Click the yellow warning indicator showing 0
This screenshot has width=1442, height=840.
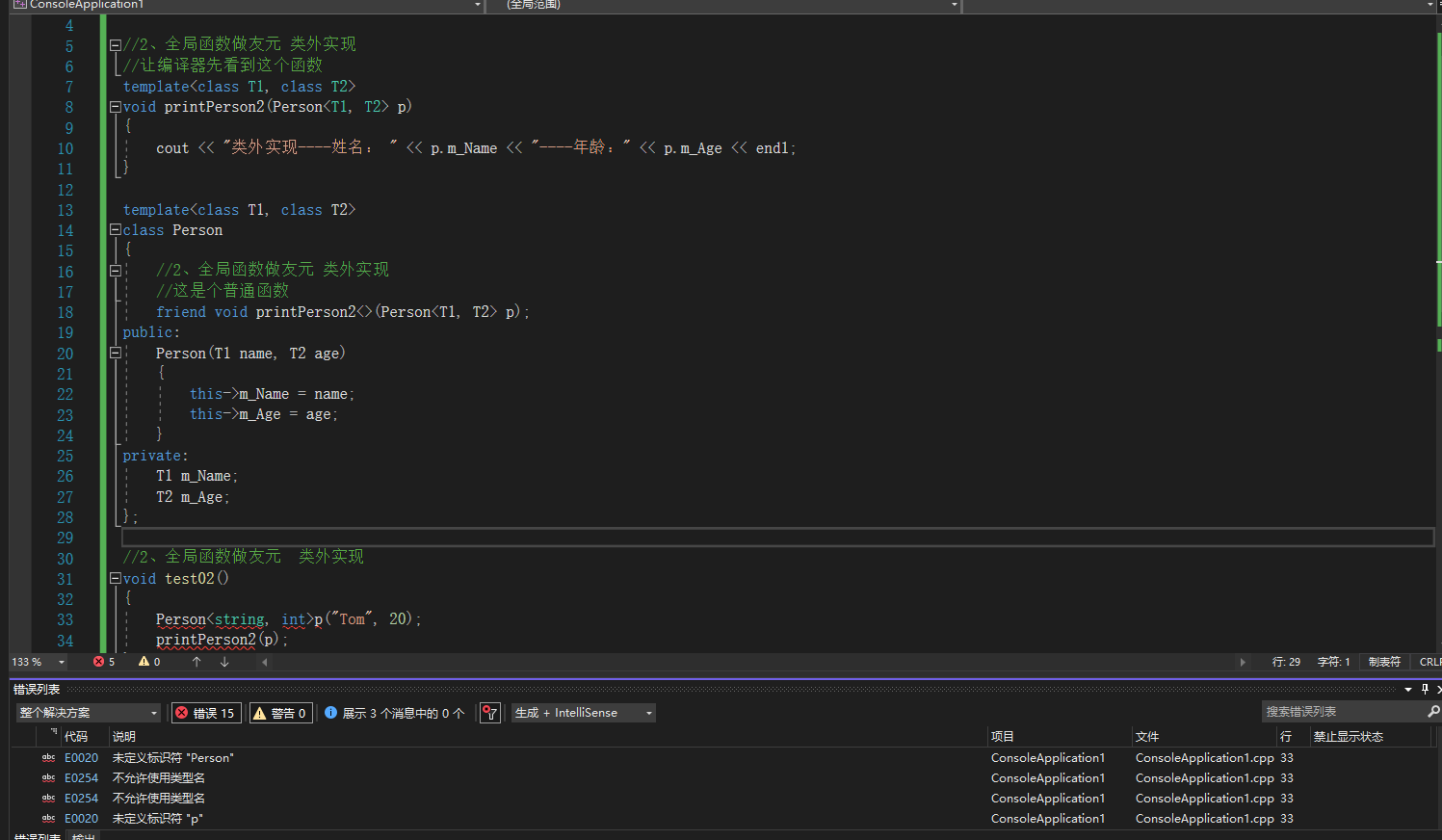pos(149,662)
